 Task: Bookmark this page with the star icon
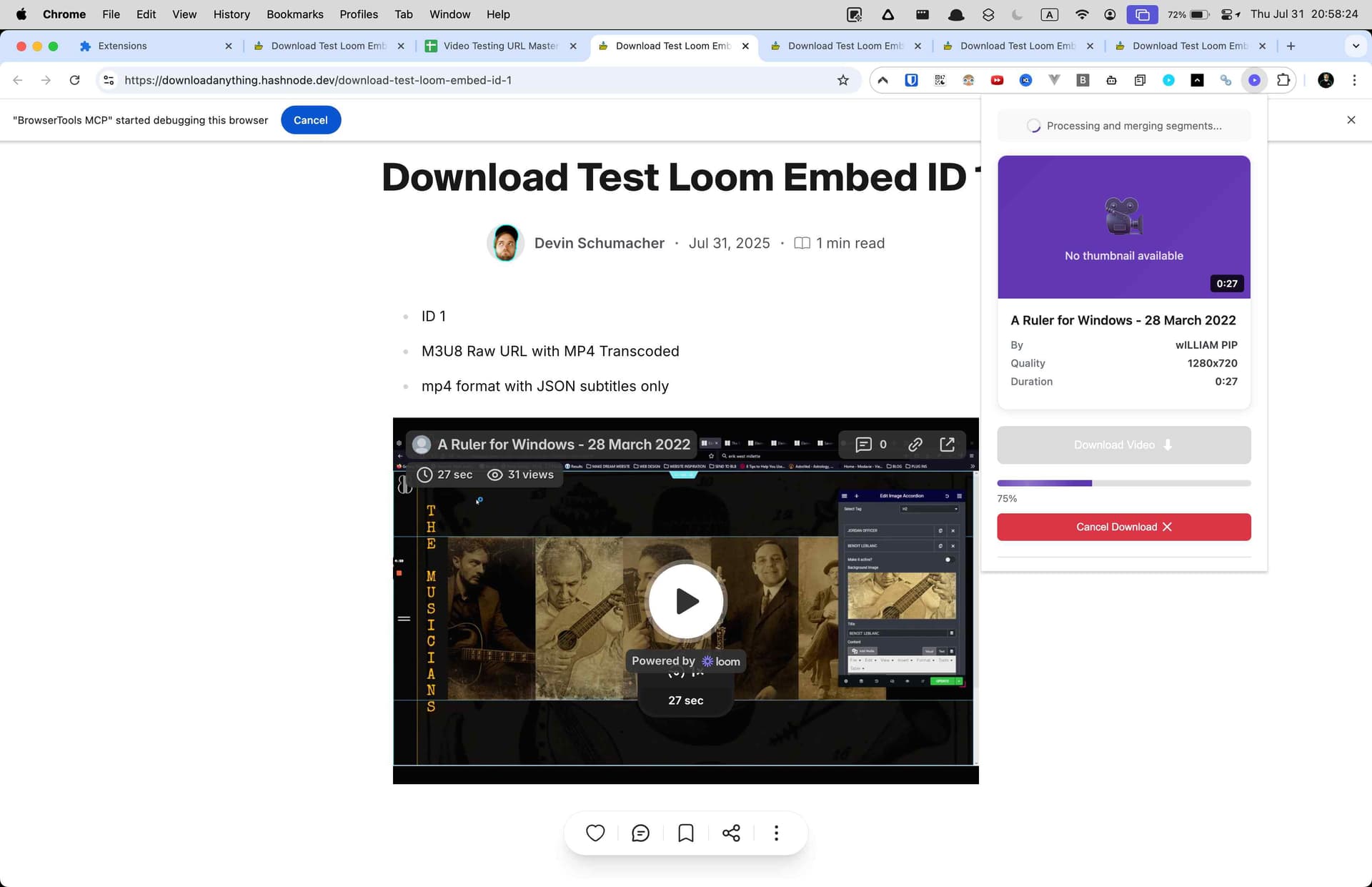[843, 80]
